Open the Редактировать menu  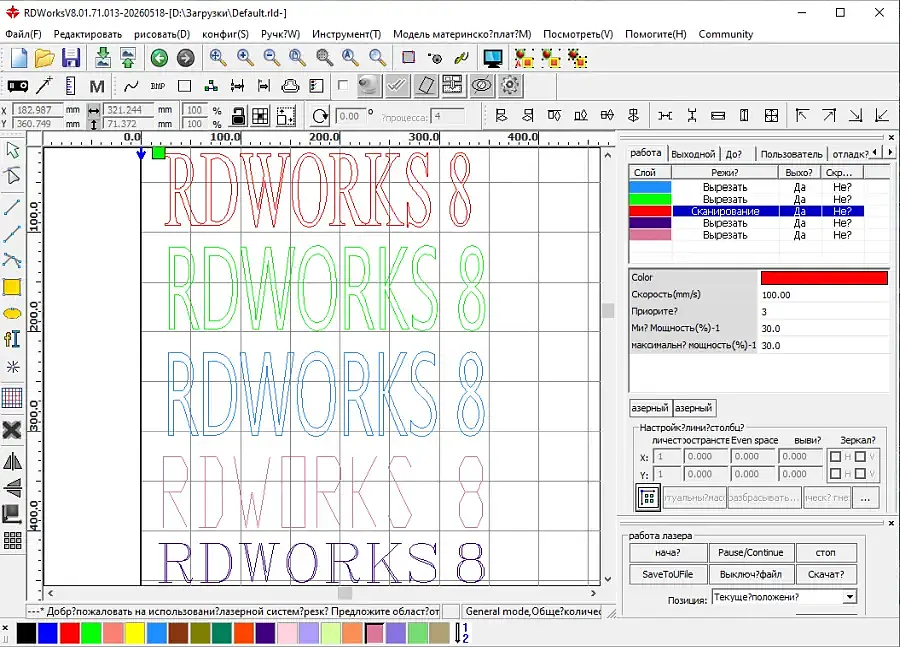click(x=88, y=34)
